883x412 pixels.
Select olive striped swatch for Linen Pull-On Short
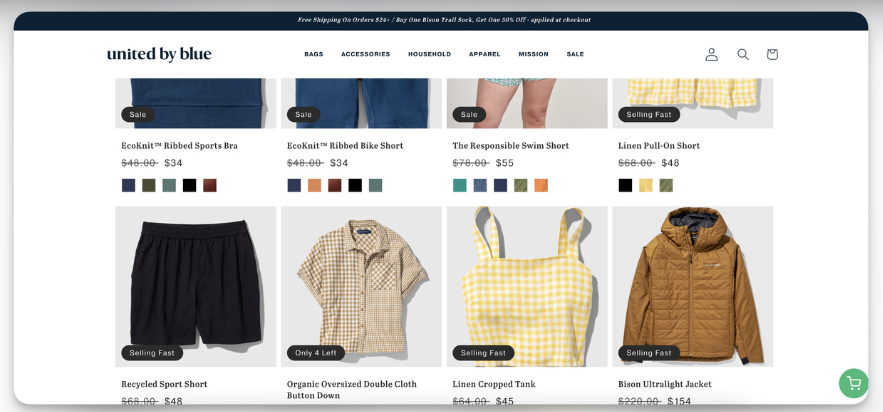[x=666, y=185]
